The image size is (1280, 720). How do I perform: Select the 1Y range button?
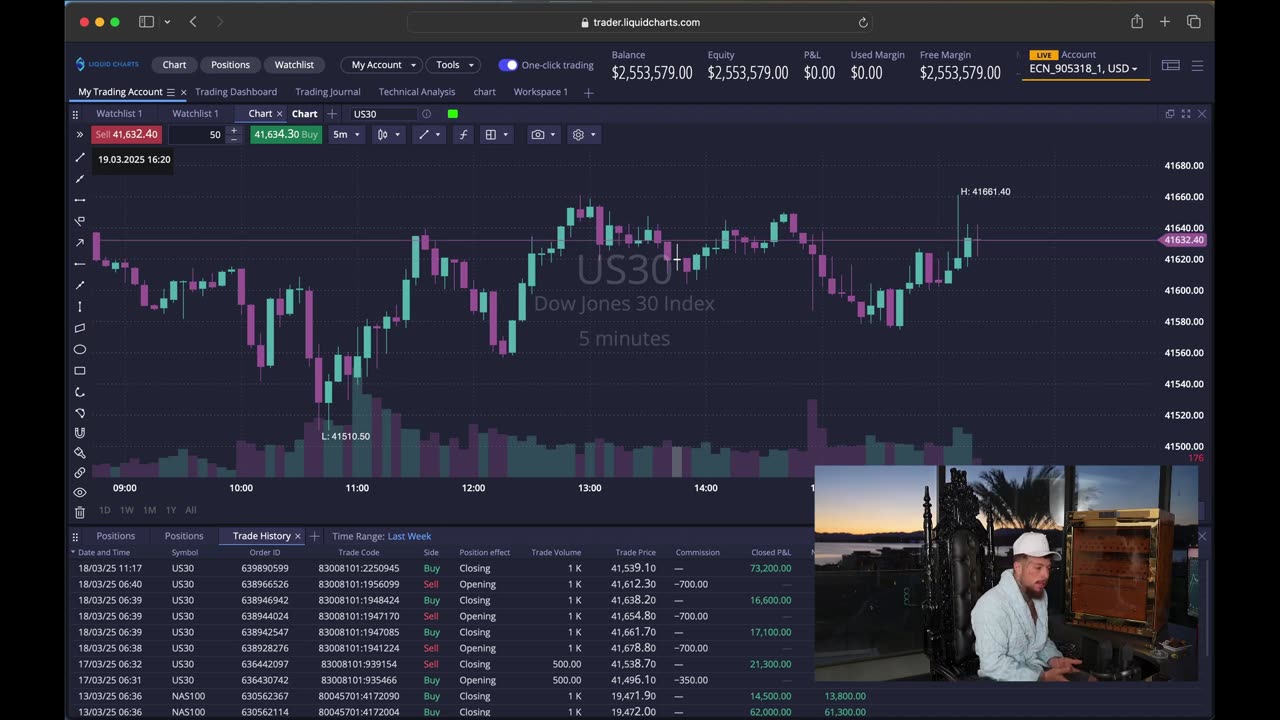coord(171,510)
